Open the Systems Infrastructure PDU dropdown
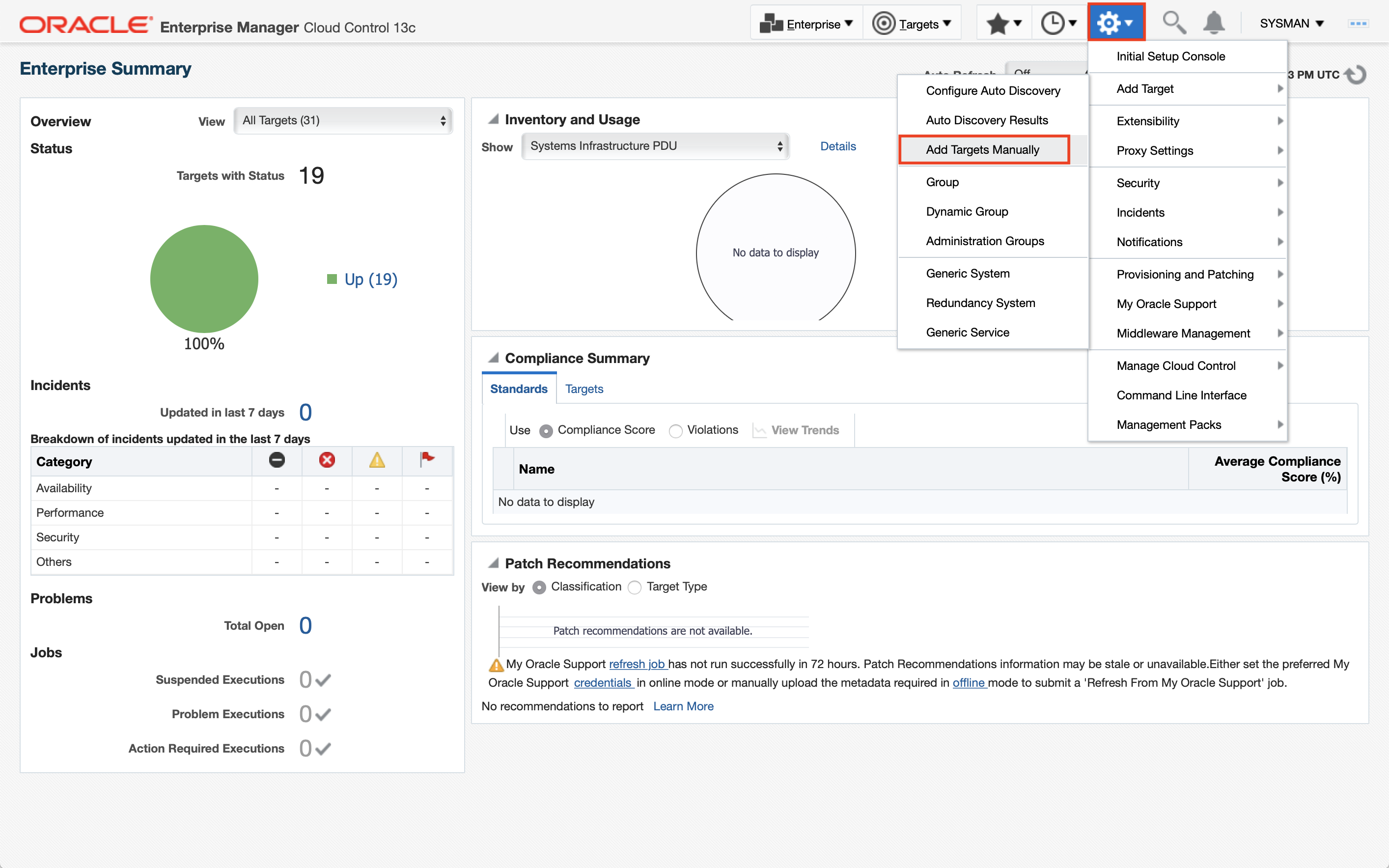Image resolution: width=1389 pixels, height=868 pixels. (x=655, y=146)
